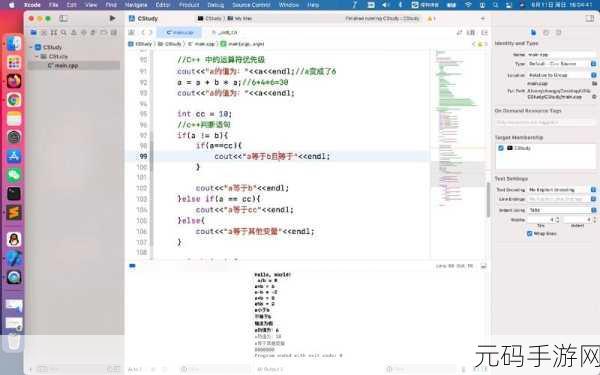Click main.cpp in the jump bar path
The width and height of the screenshot is (600, 375).
pyautogui.click(x=202, y=44)
